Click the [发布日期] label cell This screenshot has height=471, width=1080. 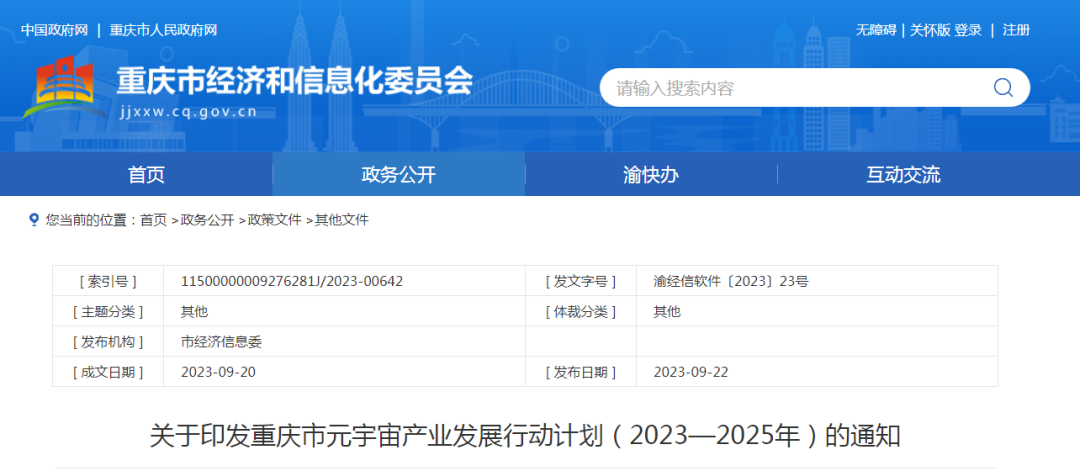coord(581,373)
